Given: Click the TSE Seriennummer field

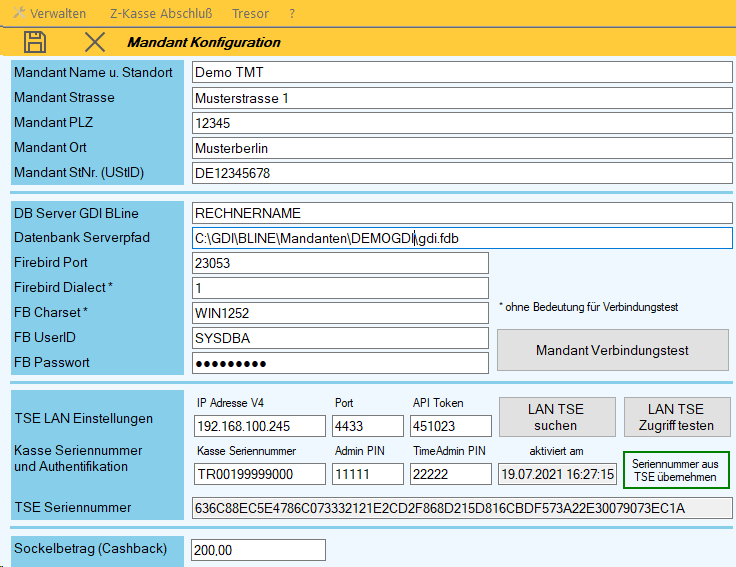Looking at the screenshot, I should [x=462, y=508].
